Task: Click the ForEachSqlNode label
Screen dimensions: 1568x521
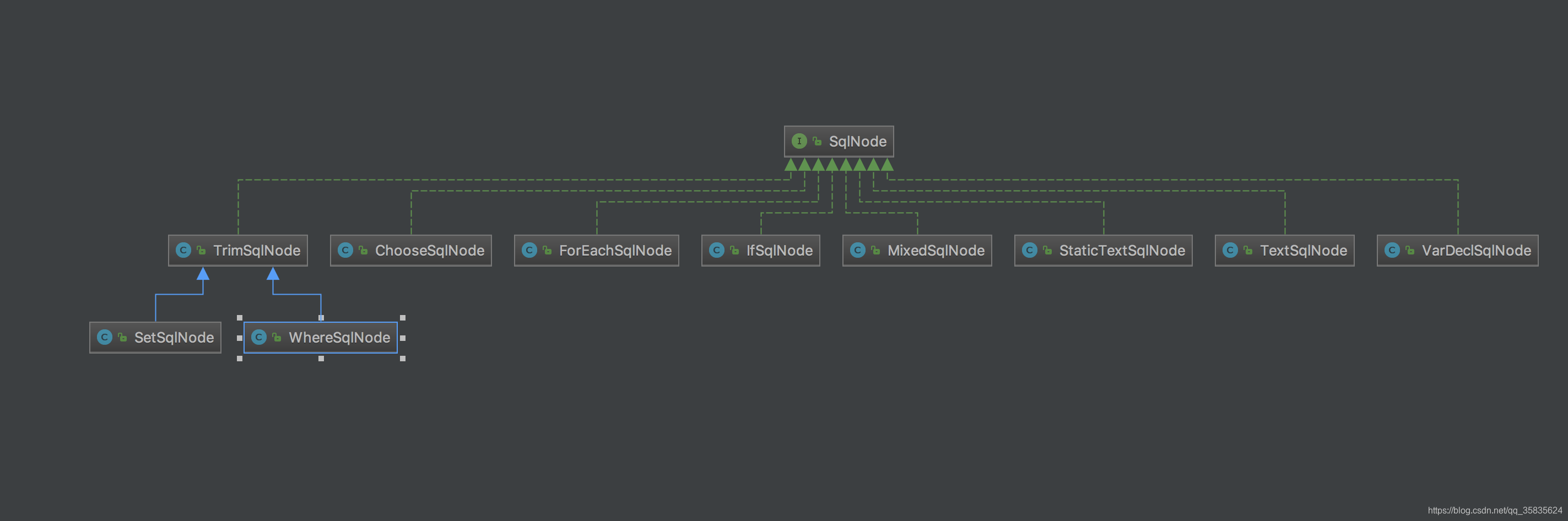Action: 615,250
